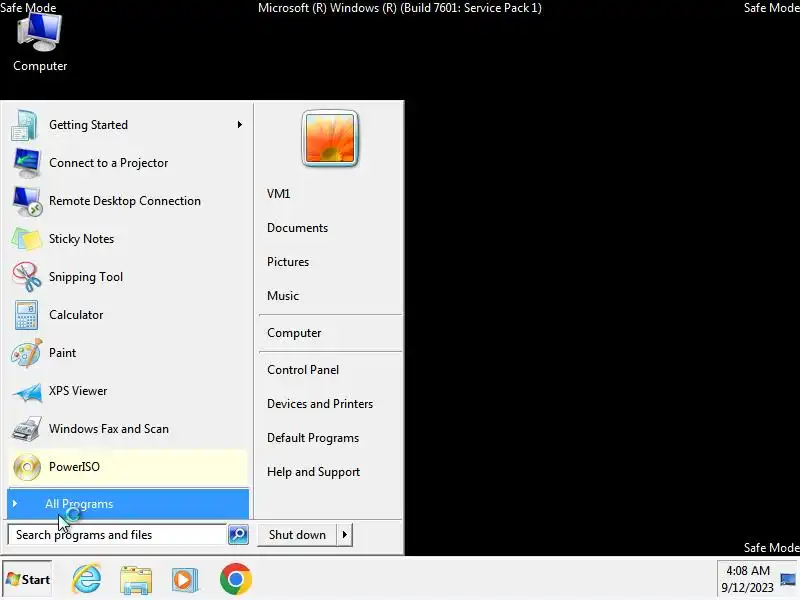Open the VM1 user folder
This screenshot has height=600, width=800.
tap(330, 194)
